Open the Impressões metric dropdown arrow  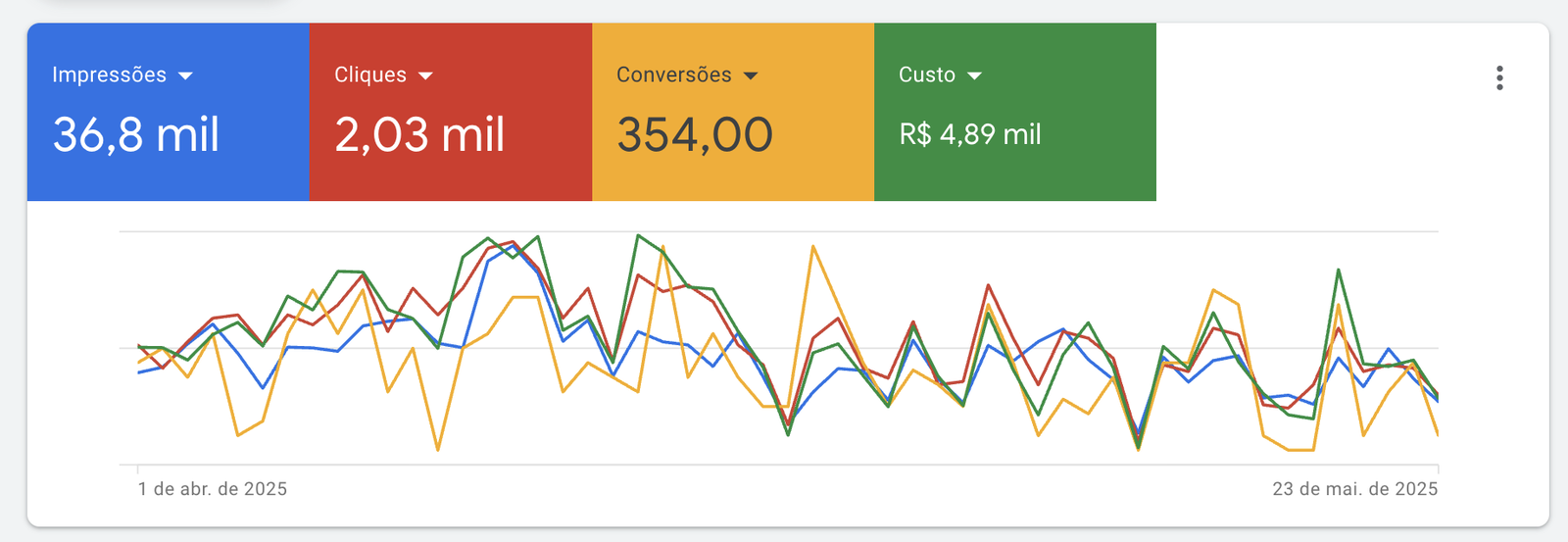pyautogui.click(x=185, y=75)
